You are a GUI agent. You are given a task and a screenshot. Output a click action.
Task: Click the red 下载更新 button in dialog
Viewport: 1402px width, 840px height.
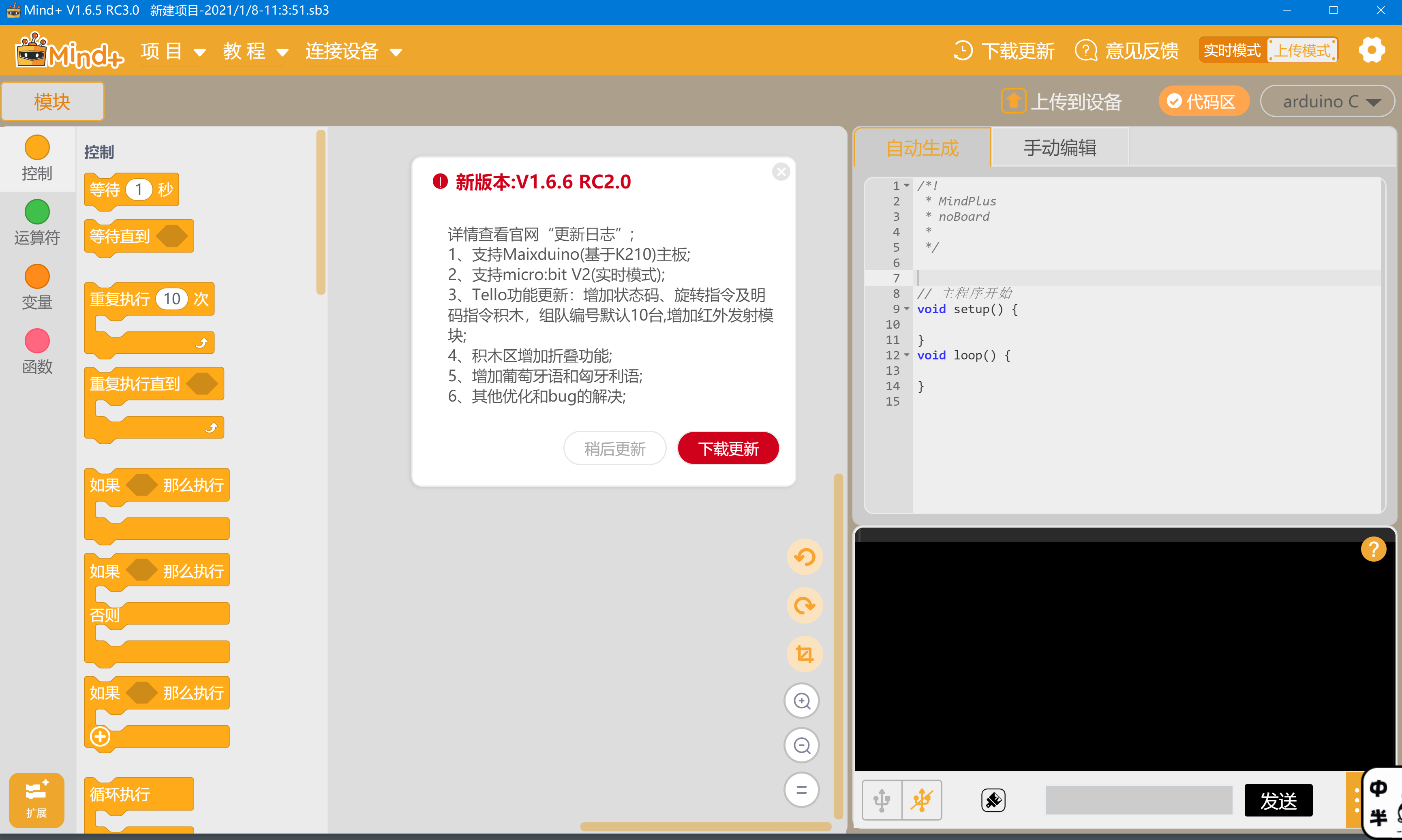pyautogui.click(x=728, y=449)
